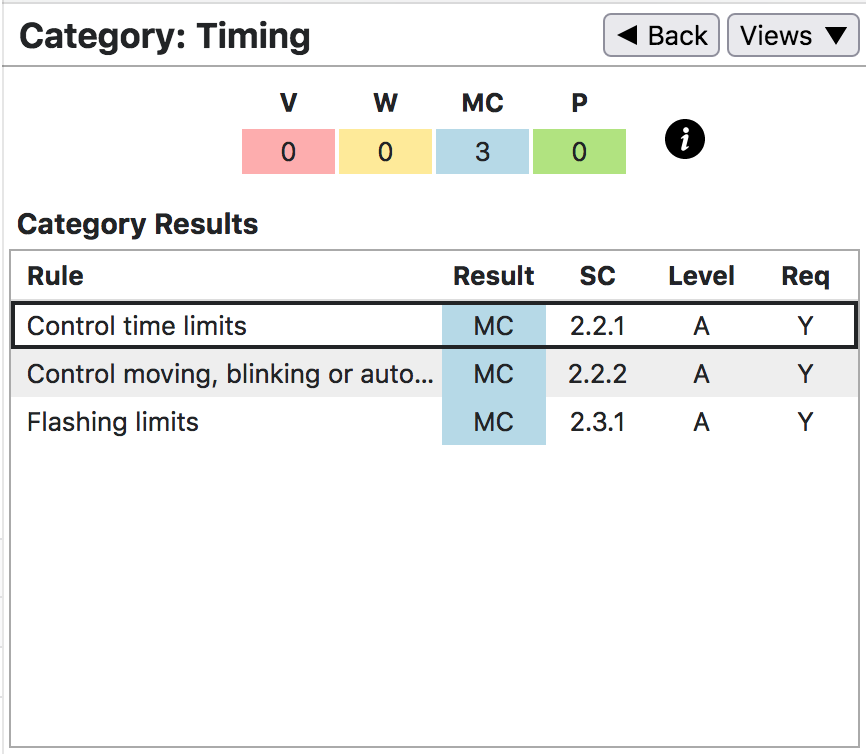Click the Req column header
The height and width of the screenshot is (754, 866).
click(805, 277)
